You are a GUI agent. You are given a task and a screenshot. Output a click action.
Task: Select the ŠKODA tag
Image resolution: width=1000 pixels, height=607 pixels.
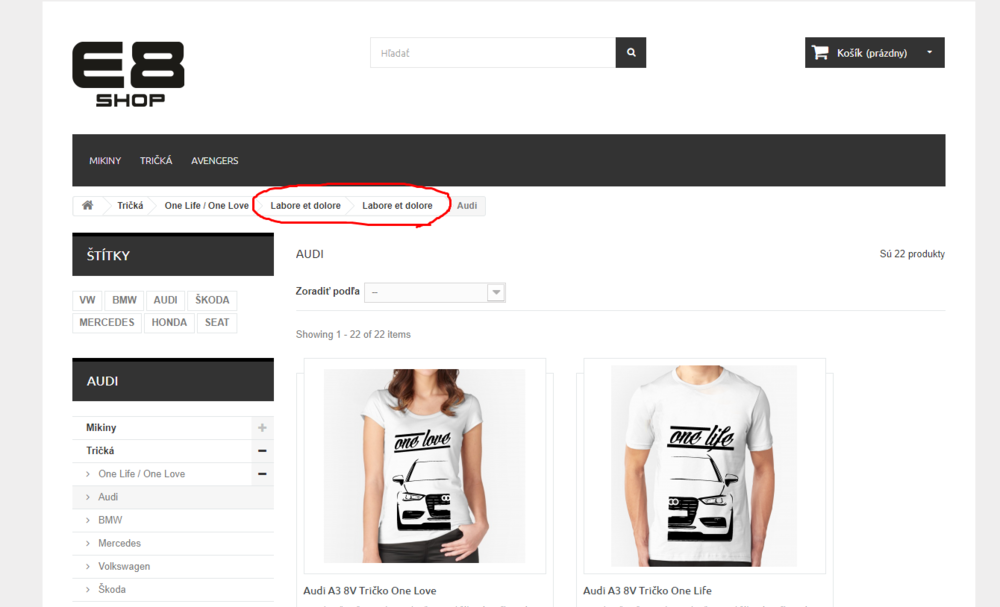click(212, 300)
